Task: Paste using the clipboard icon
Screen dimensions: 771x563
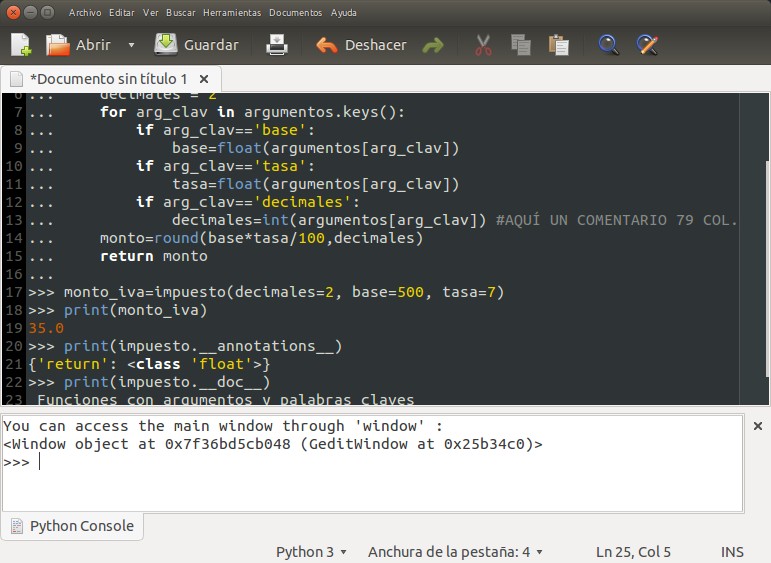Action: click(558, 45)
